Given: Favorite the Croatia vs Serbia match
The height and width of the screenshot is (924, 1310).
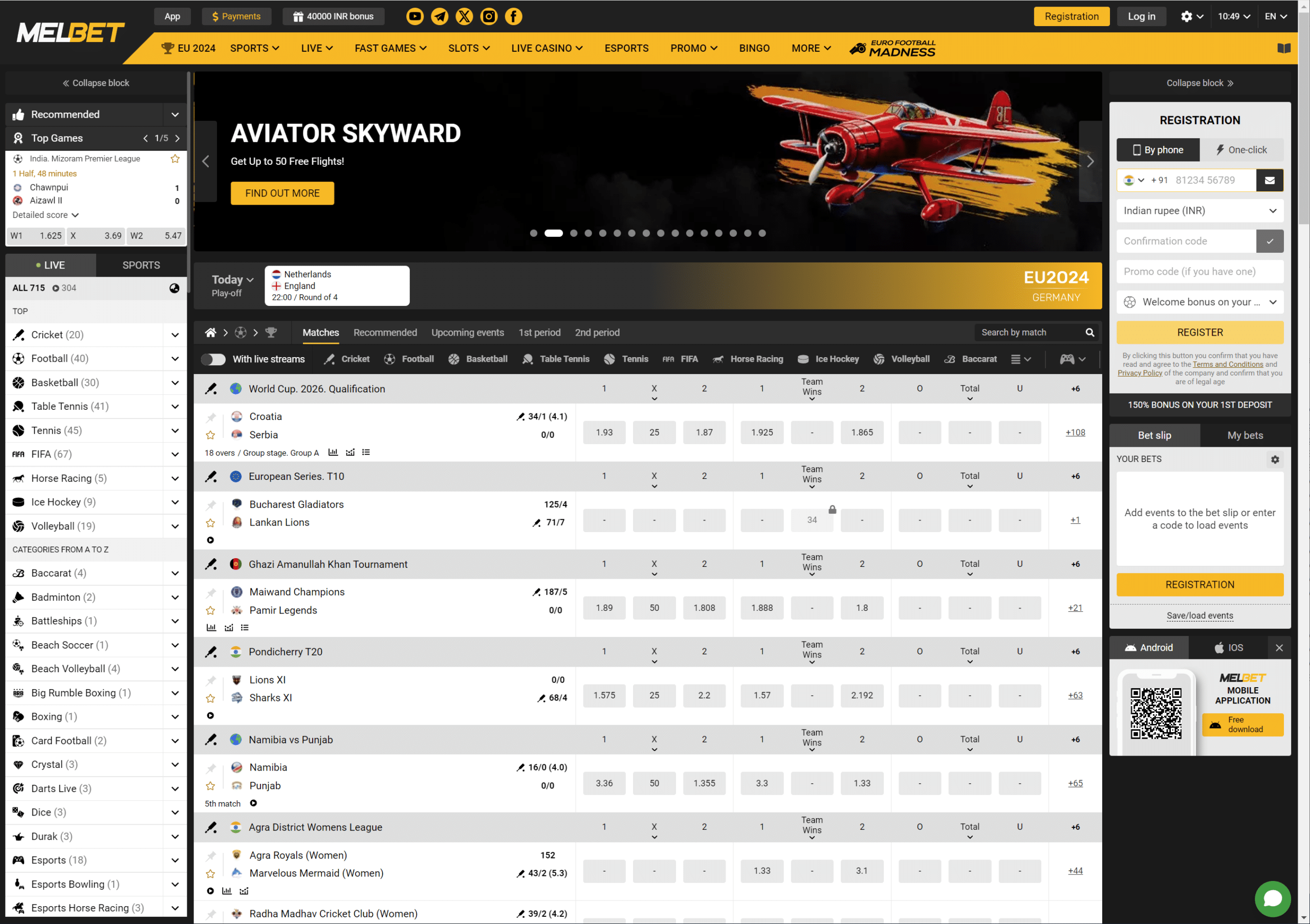Looking at the screenshot, I should 210,435.
